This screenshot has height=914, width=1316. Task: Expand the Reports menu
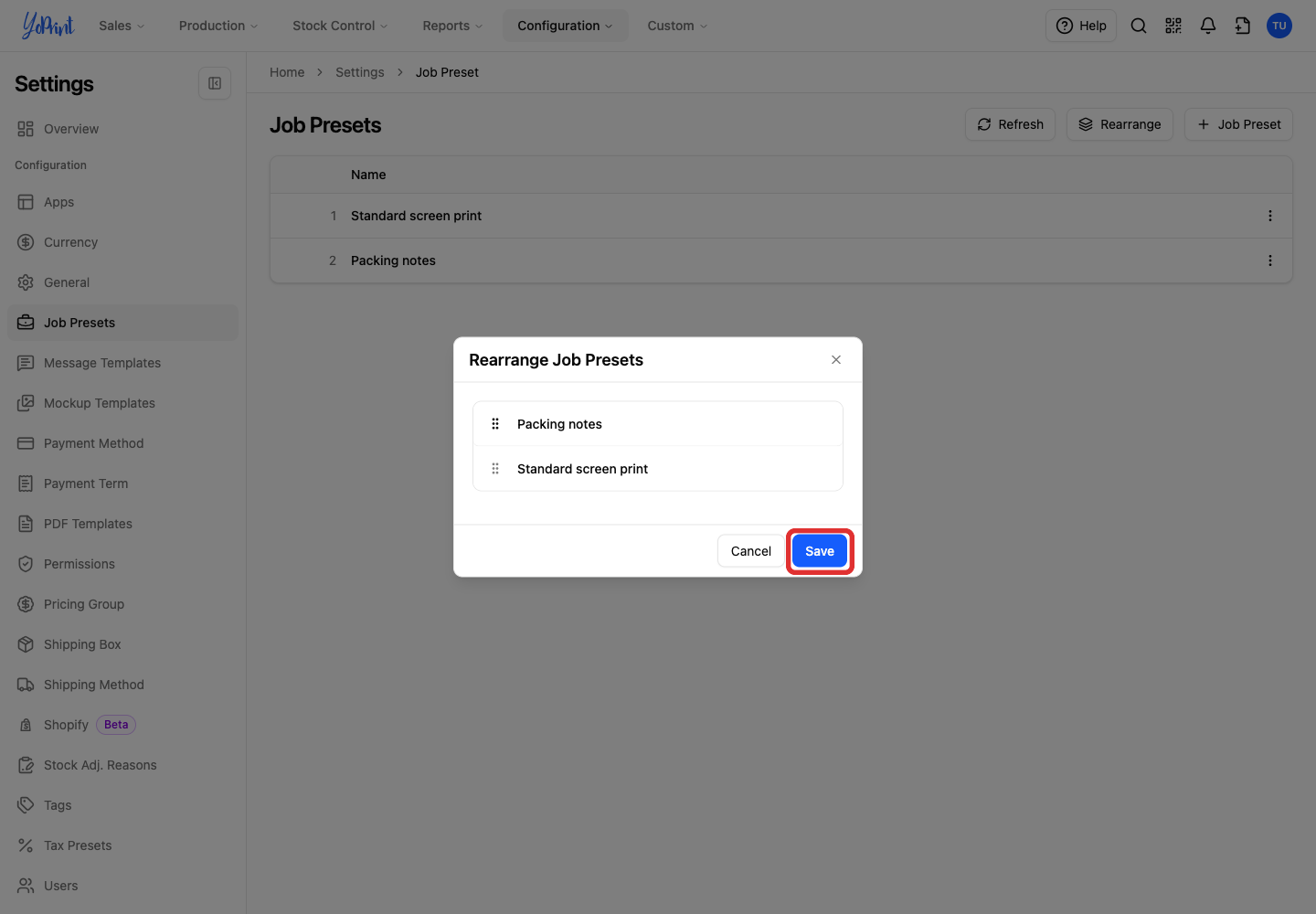[452, 26]
